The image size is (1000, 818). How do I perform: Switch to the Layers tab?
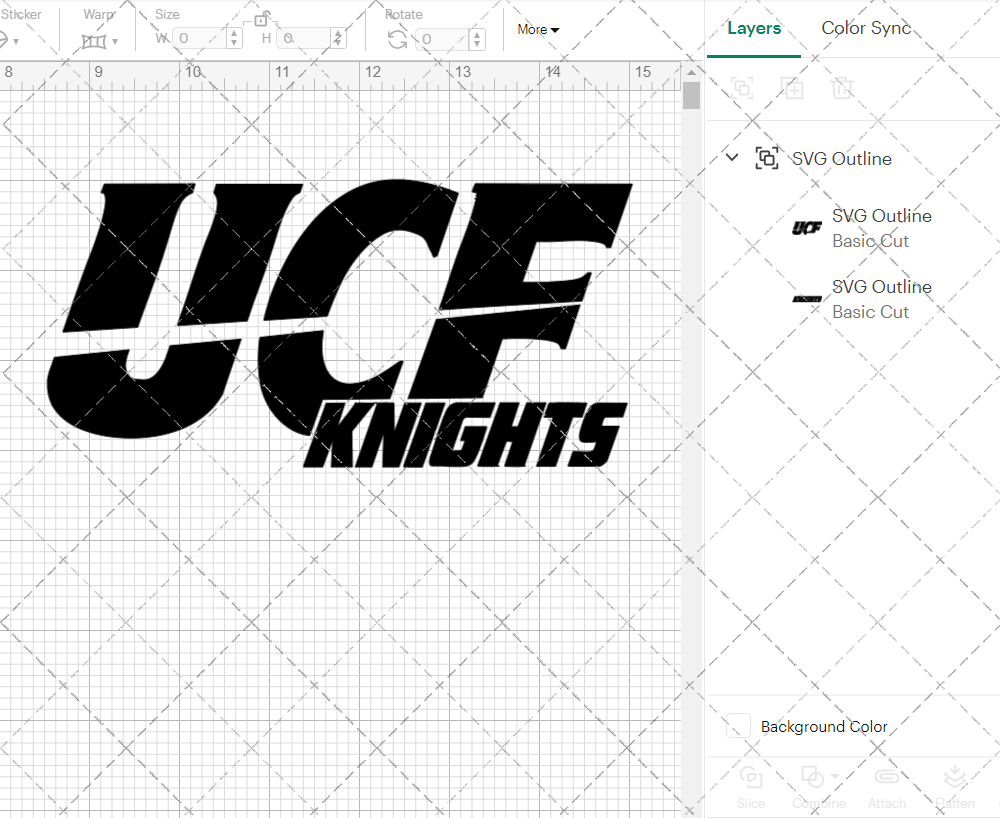pos(754,28)
